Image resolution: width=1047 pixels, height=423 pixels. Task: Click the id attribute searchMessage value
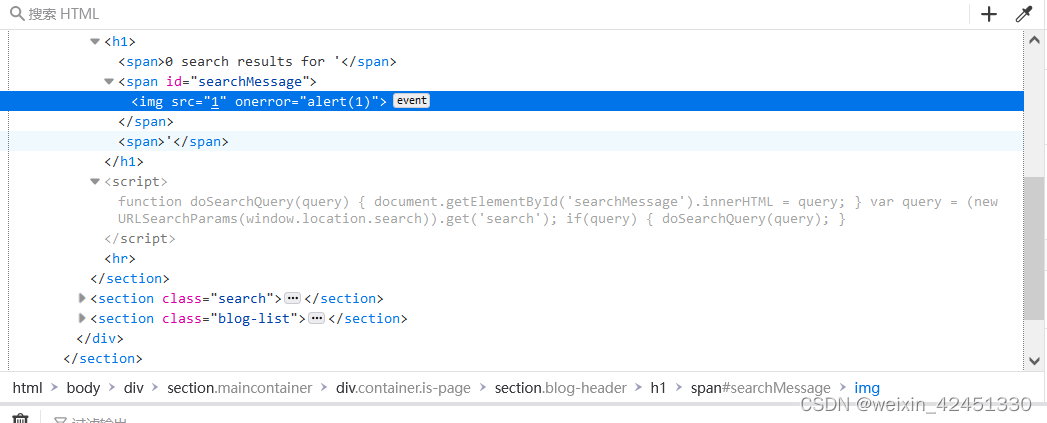[248, 82]
